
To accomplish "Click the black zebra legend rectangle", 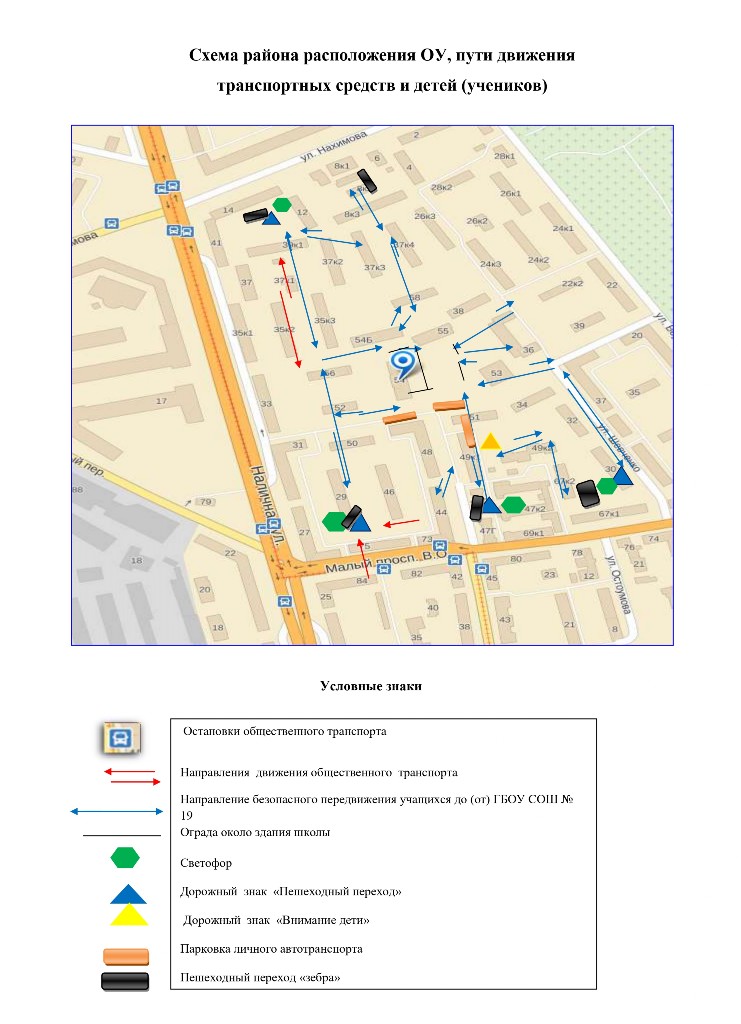I will pyautogui.click(x=125, y=982).
